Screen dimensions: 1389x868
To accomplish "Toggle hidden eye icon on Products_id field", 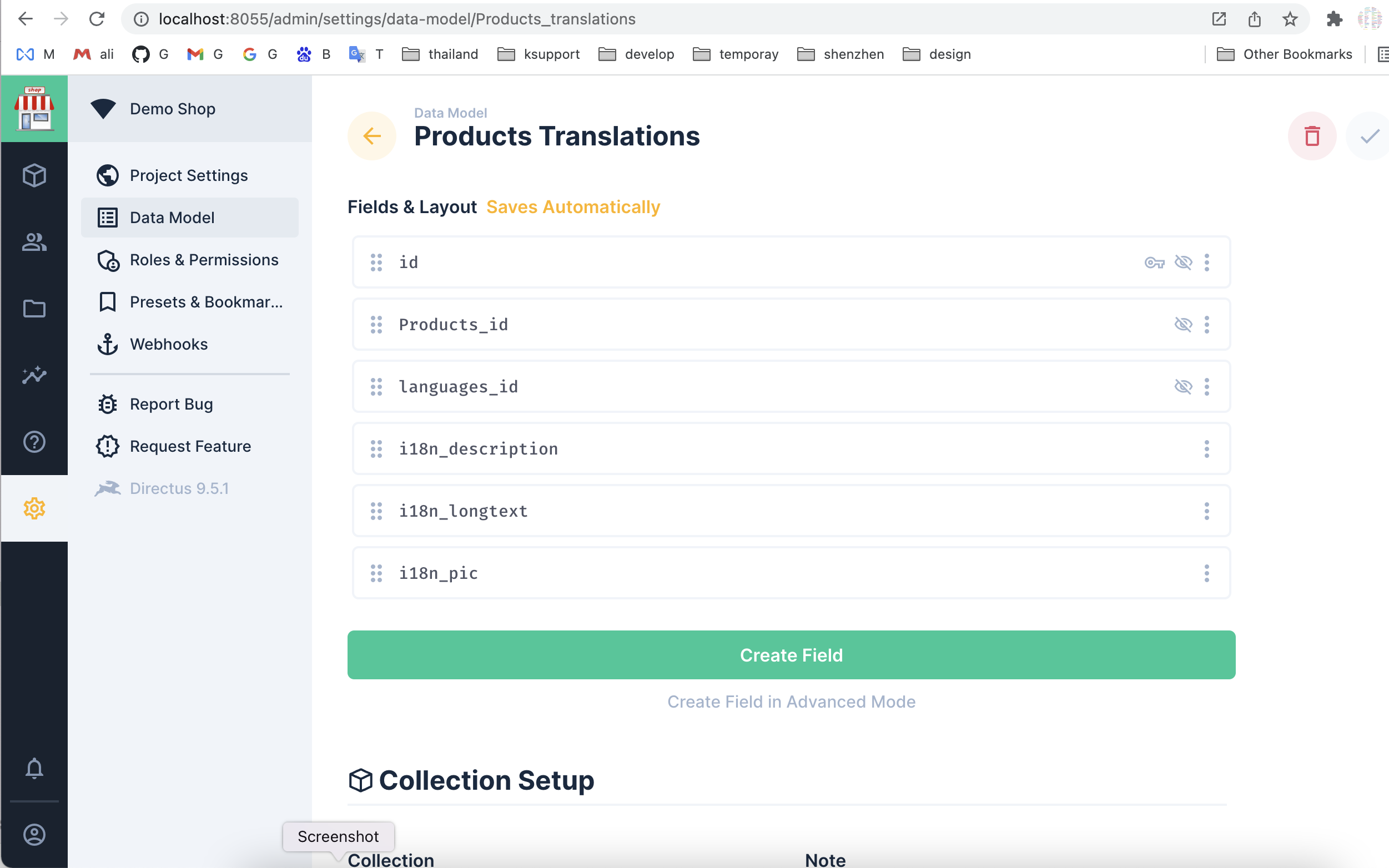I will pyautogui.click(x=1183, y=324).
